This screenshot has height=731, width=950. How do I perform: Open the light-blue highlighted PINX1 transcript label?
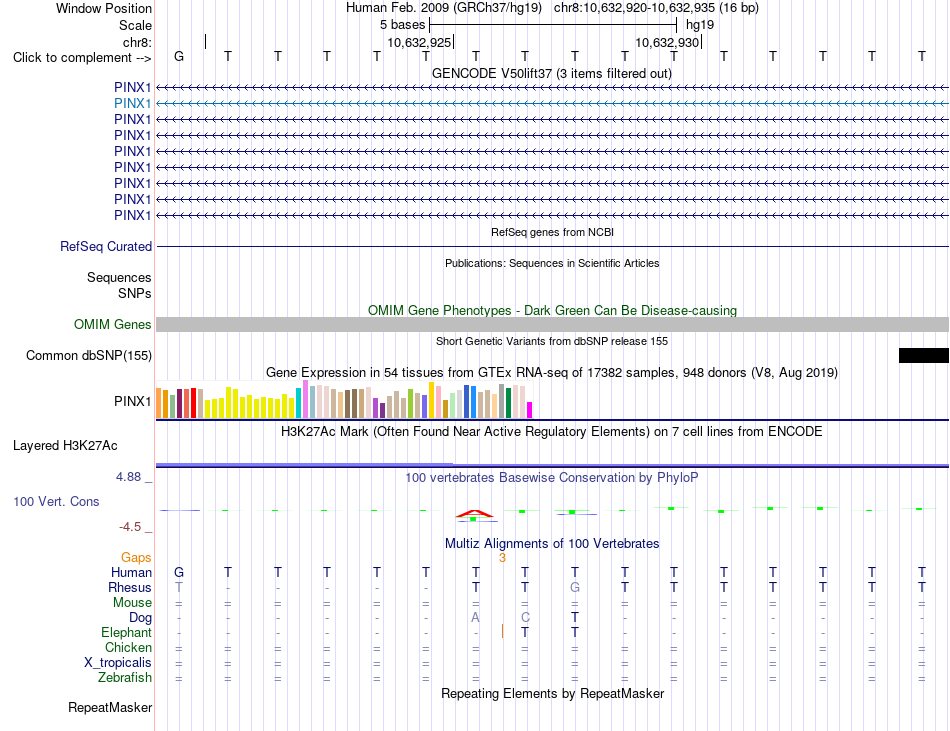[132, 104]
